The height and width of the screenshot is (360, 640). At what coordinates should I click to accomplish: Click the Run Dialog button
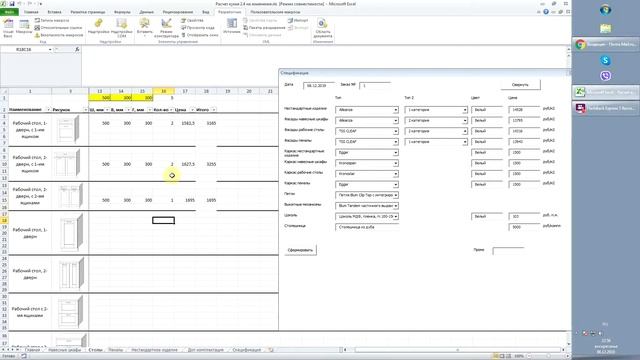pos(200,35)
